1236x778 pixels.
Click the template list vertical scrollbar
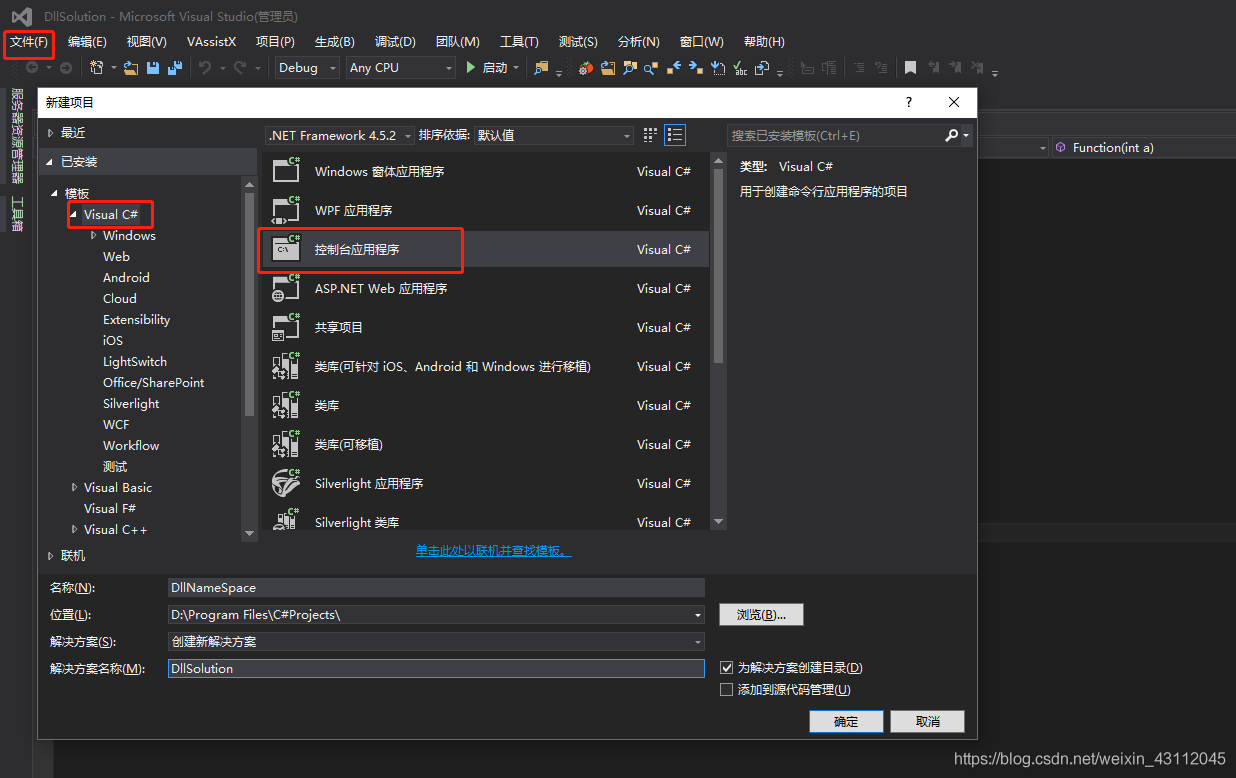click(x=717, y=260)
